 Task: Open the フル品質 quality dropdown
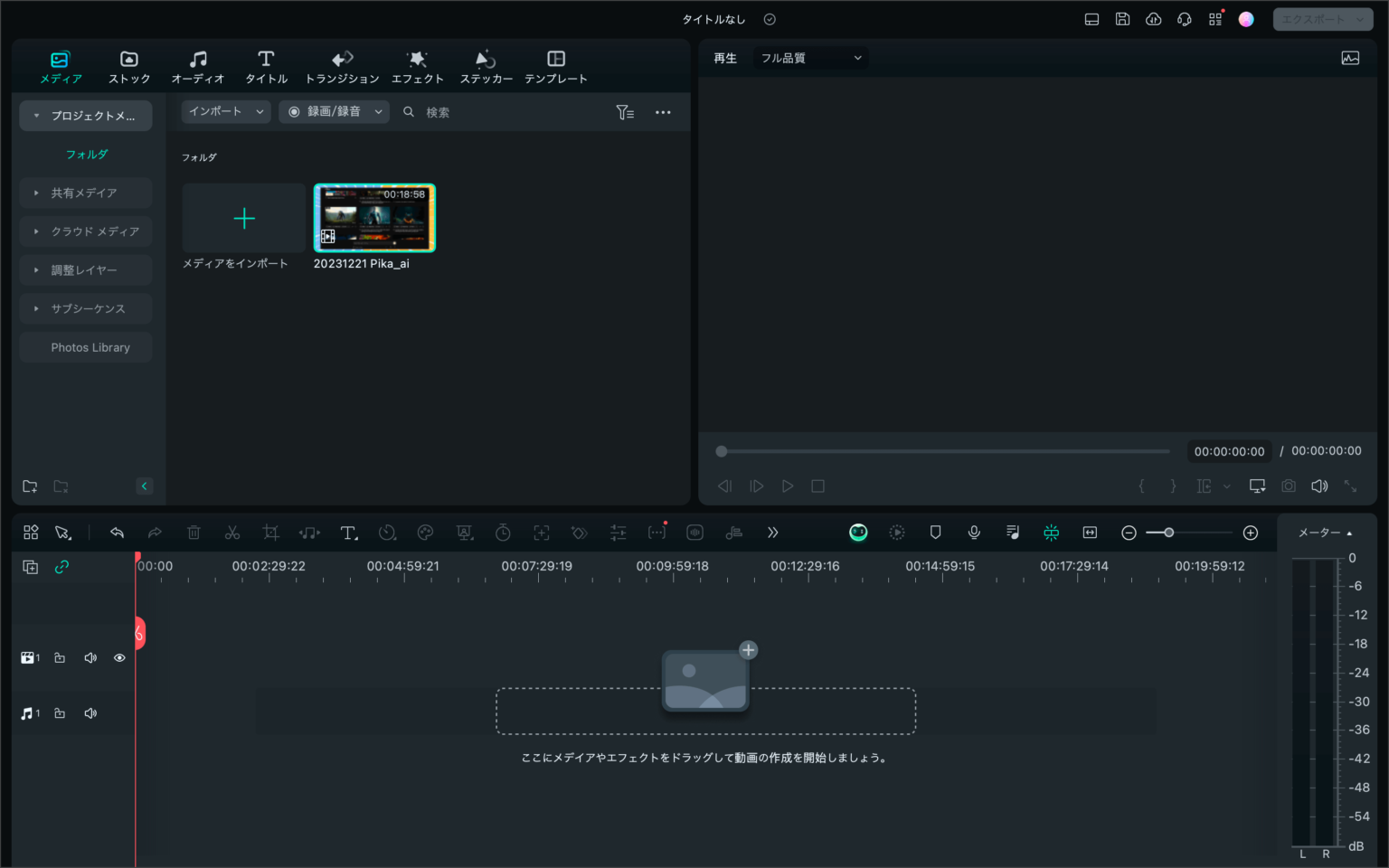point(810,57)
